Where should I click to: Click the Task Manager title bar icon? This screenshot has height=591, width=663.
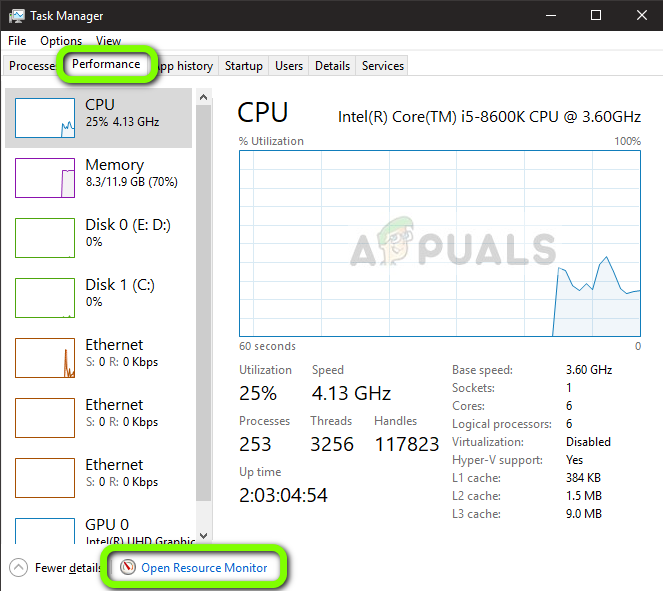(x=17, y=16)
